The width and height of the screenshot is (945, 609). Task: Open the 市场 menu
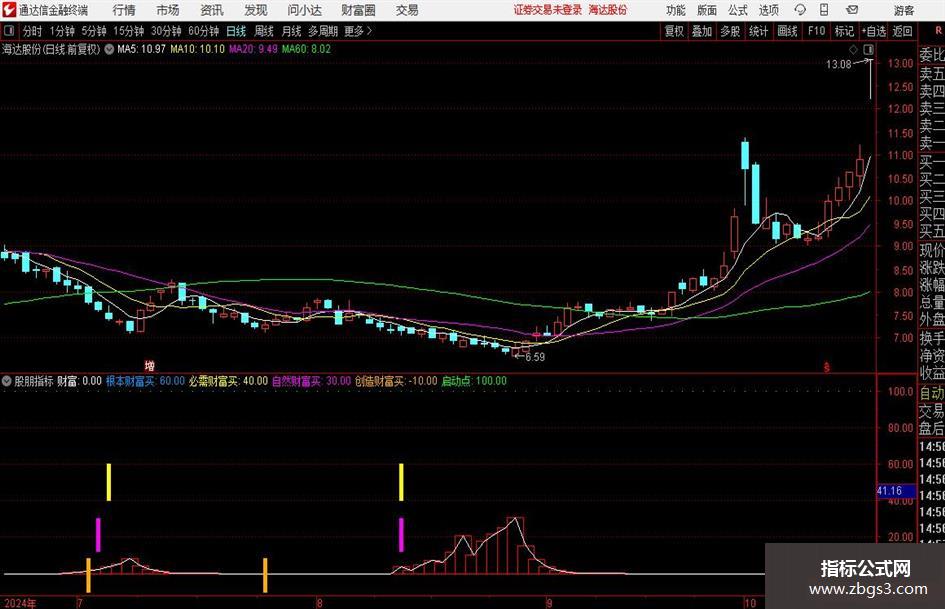[x=168, y=10]
